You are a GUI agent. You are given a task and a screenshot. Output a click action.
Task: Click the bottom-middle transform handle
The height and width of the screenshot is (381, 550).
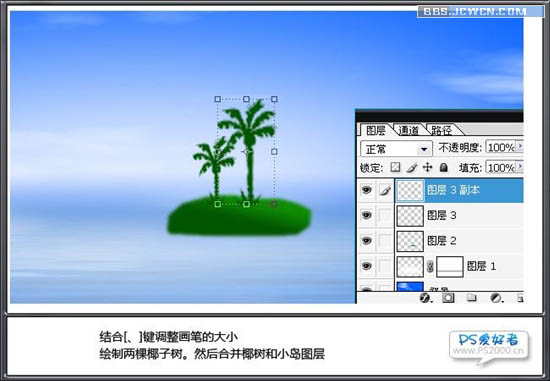click(246, 204)
